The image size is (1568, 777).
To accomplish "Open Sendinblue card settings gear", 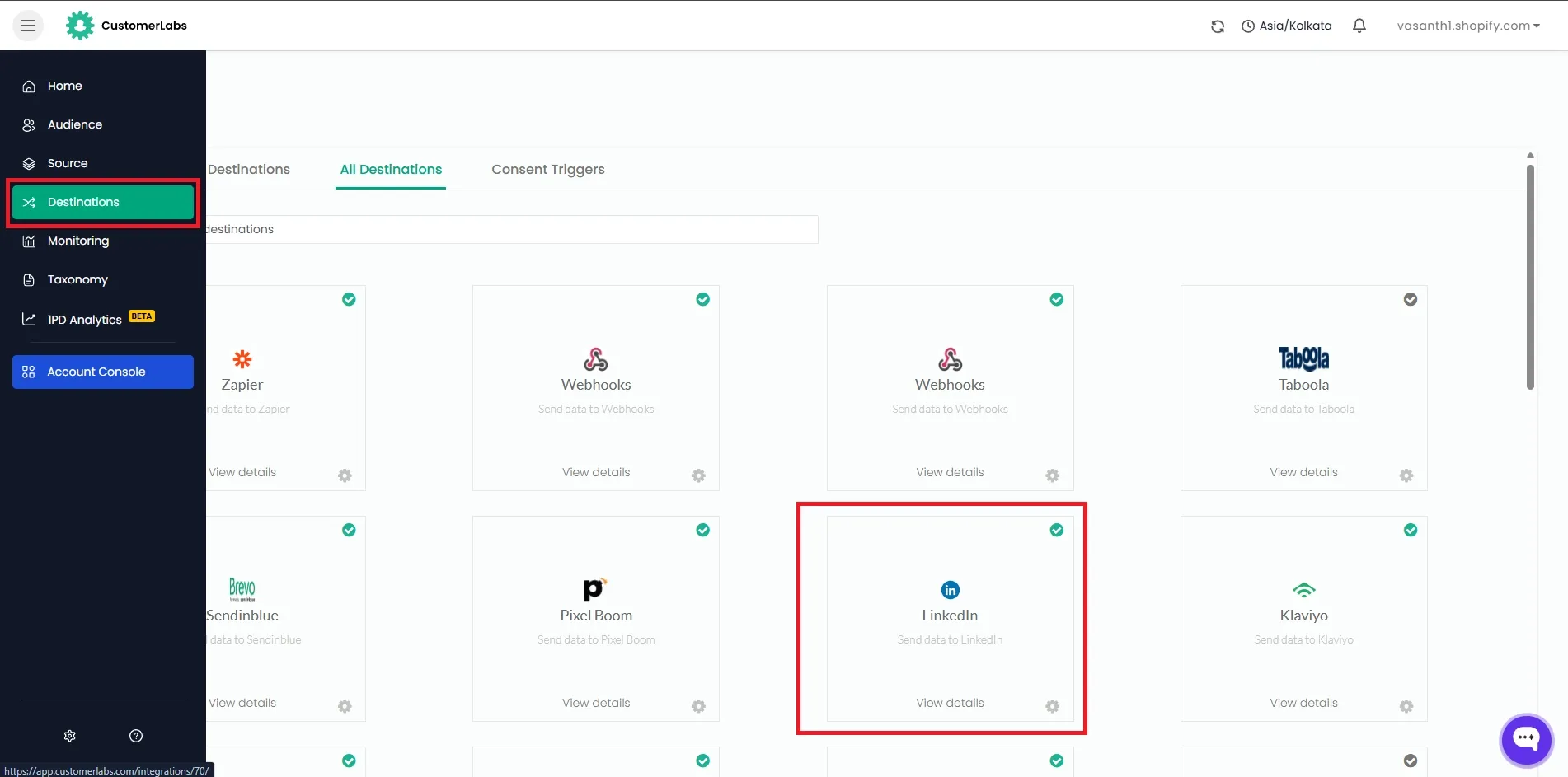I will coord(345,706).
